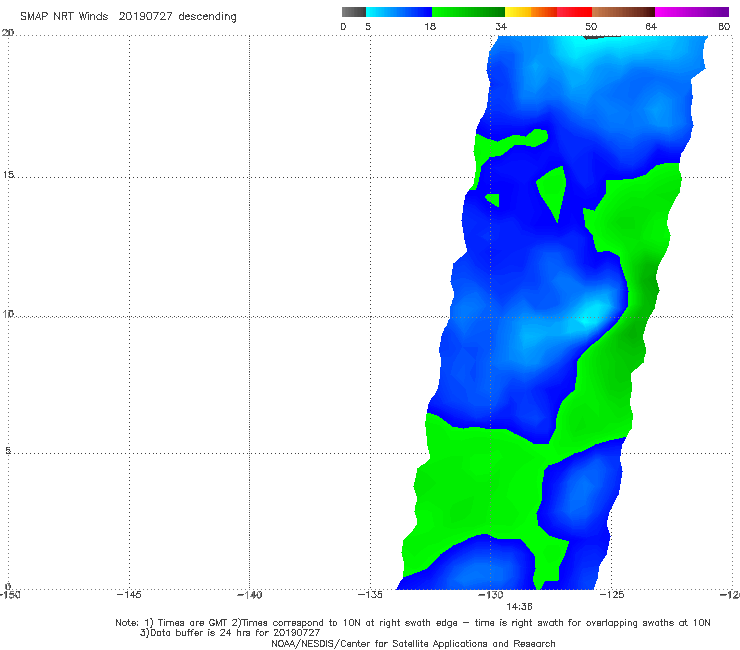Screen dimensions: 740x650
Task: Click the gray segment of the color bar
Action: [x=354, y=12]
